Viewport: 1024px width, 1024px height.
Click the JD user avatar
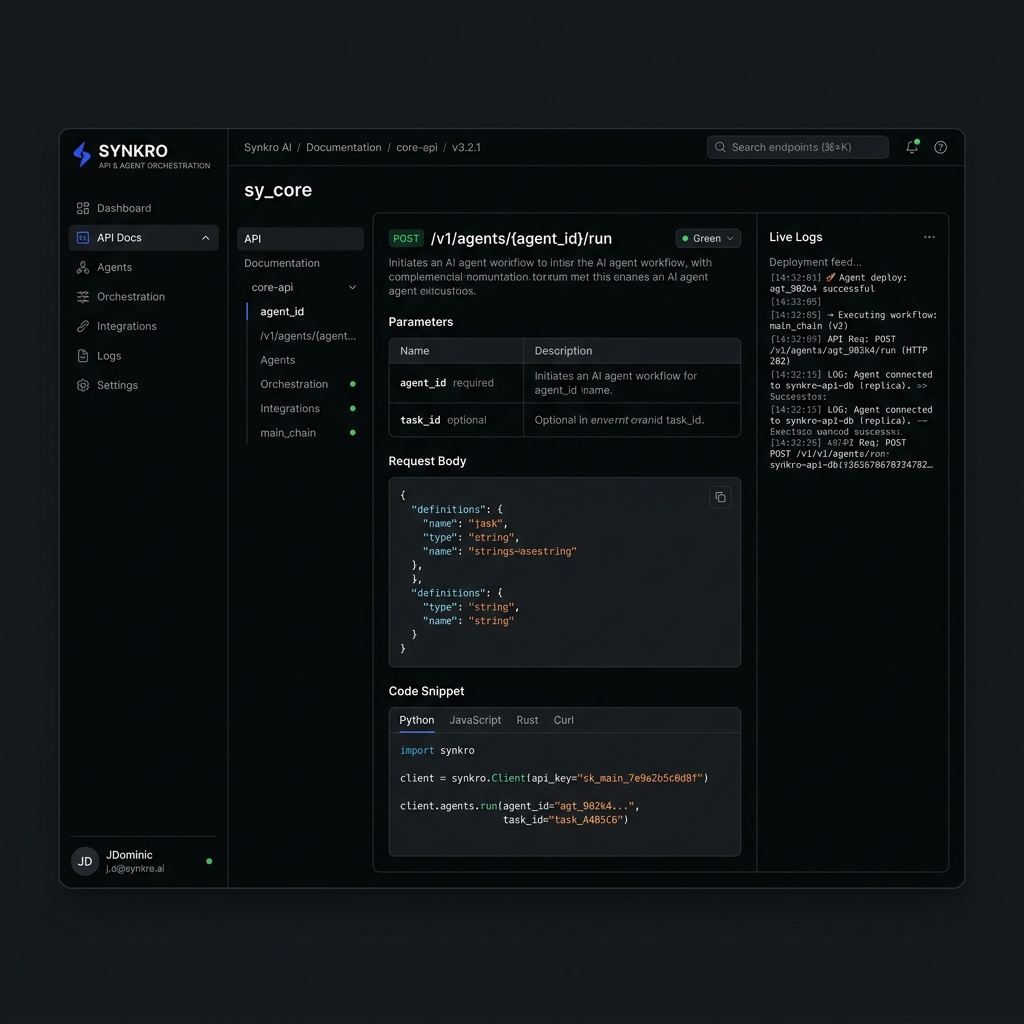click(85, 861)
